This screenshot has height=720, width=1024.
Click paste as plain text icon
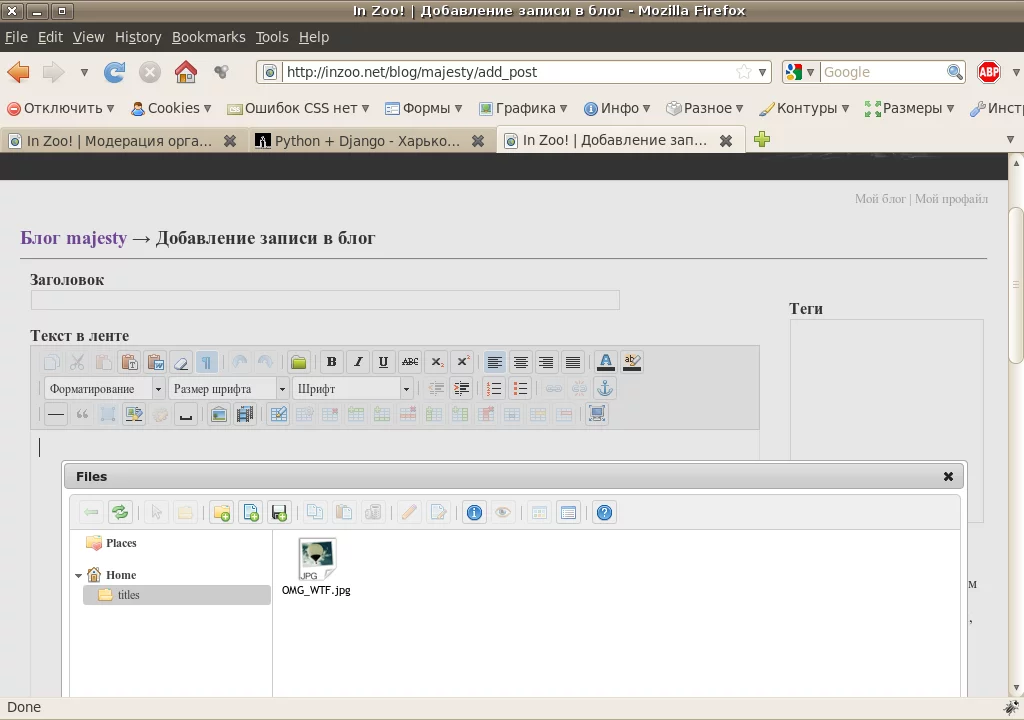129,362
